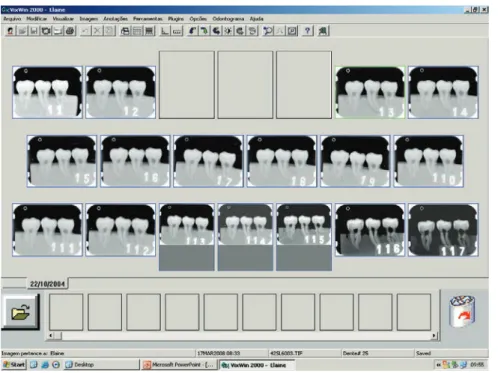Open the Ferramentas menu
Screen dimensions: 498x373
(148, 19)
